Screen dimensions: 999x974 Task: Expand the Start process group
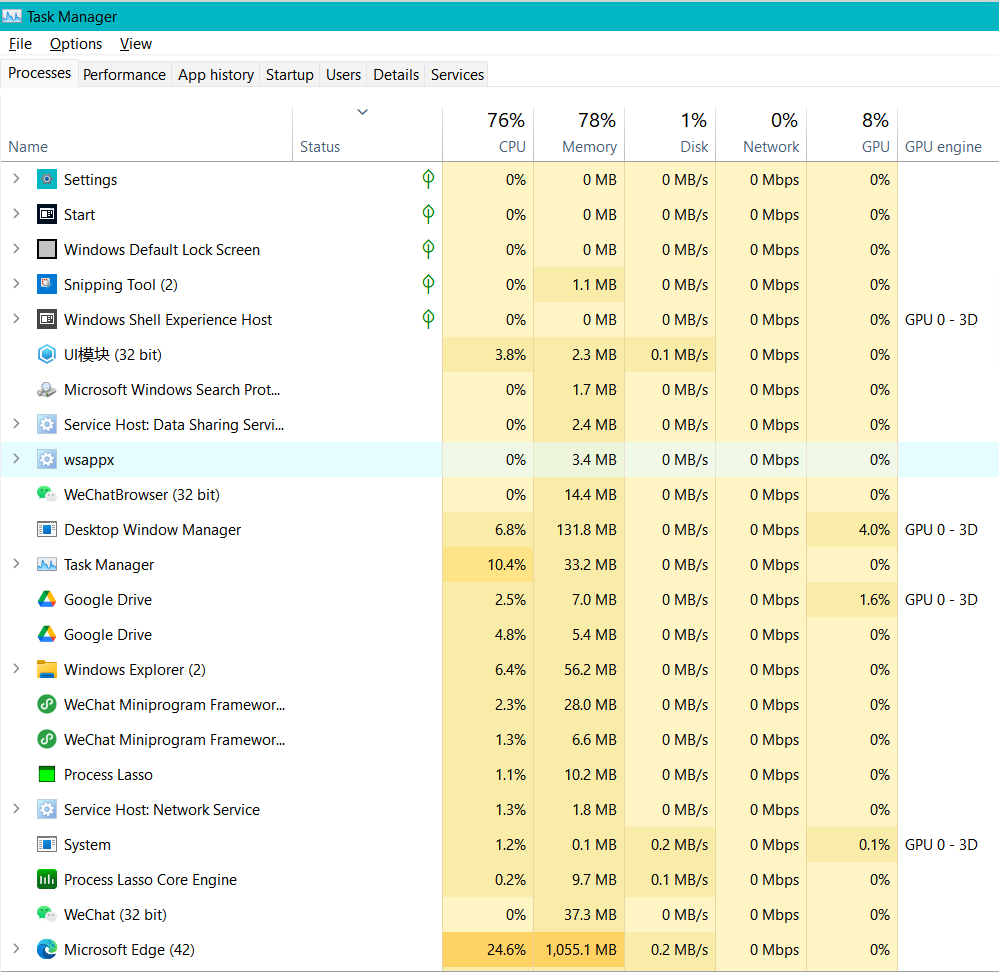coord(17,214)
